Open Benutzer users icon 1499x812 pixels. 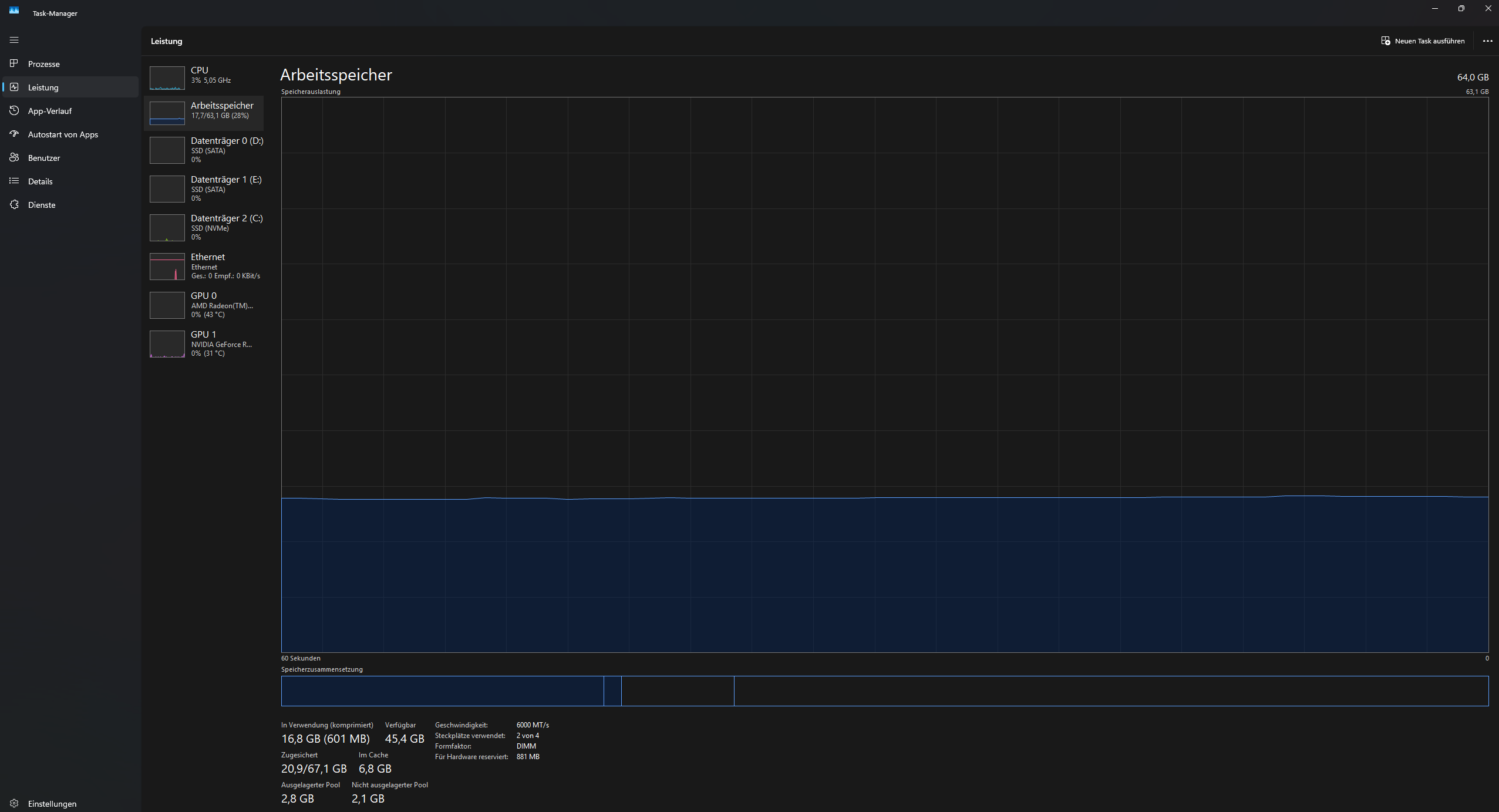(14, 157)
